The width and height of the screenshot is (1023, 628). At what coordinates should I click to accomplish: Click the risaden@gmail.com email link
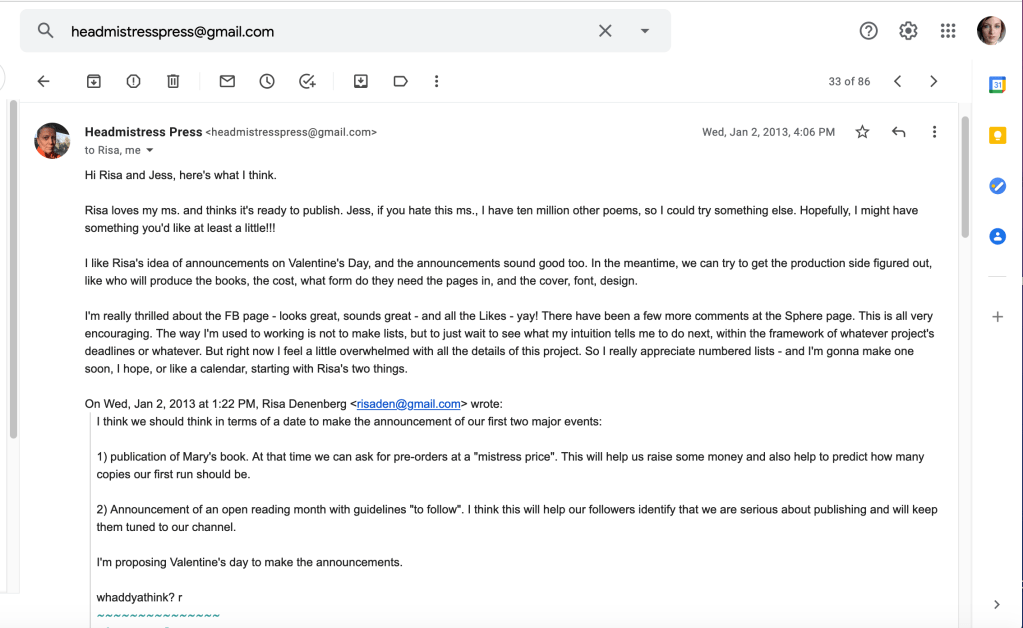click(408, 404)
